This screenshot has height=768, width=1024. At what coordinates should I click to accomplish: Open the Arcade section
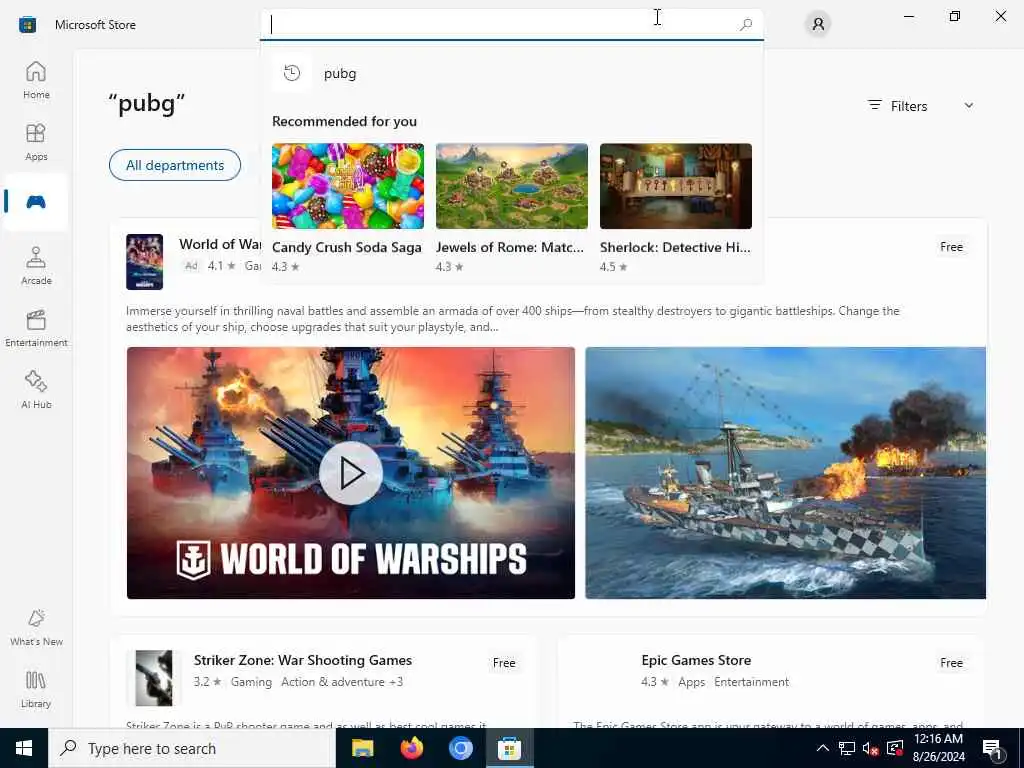point(36,266)
